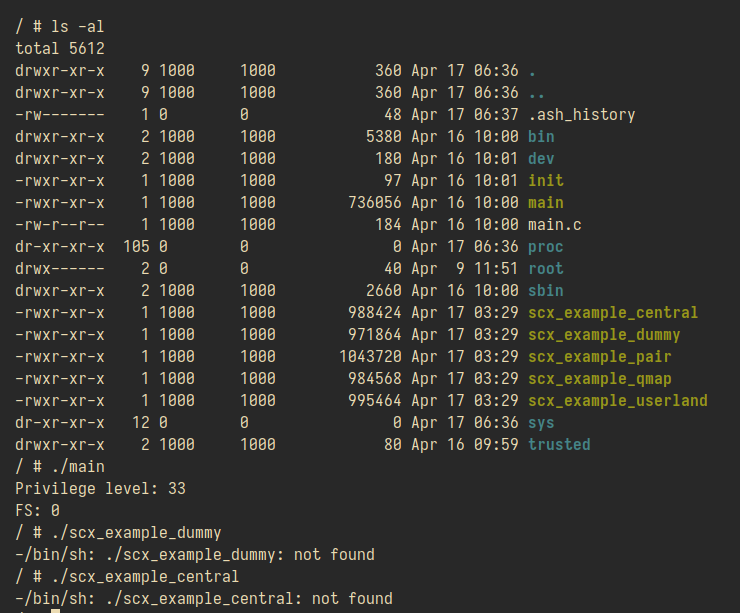
Task: Click the init executable filename
Action: 546,180
